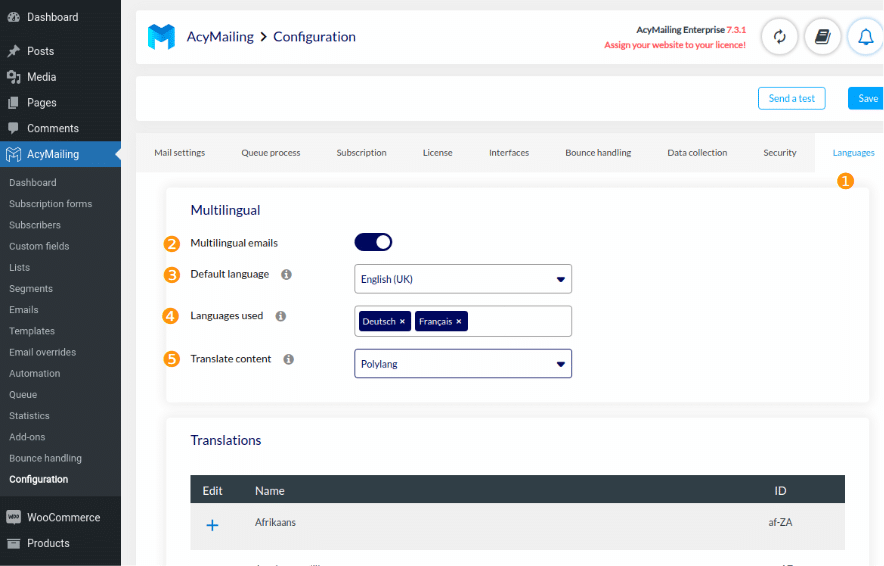Viewport: 884px width, 566px height.
Task: Click the refresh version check icon
Action: [779, 37]
